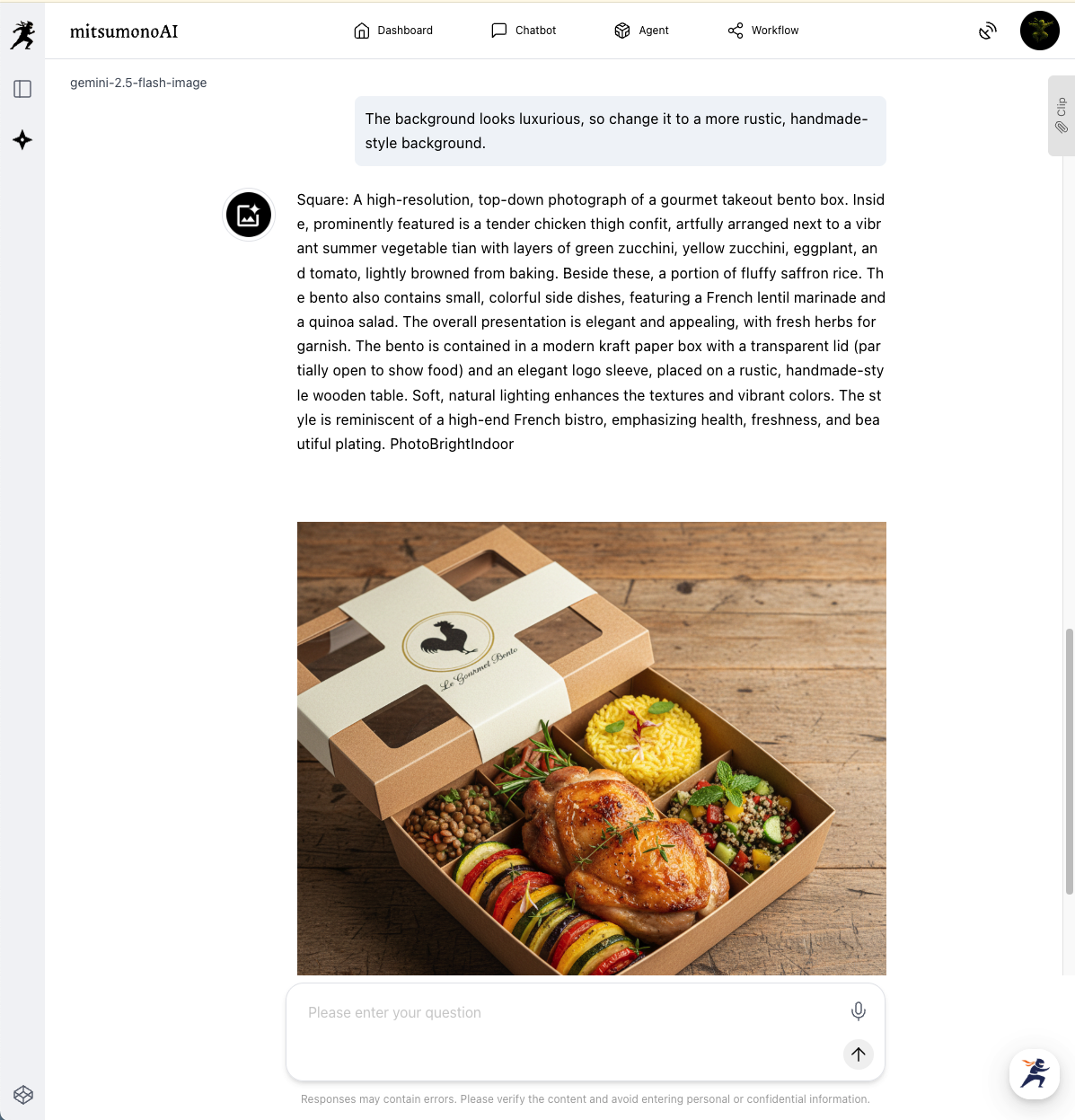The width and height of the screenshot is (1075, 1120).
Task: Send message with the up-arrow button
Action: click(x=859, y=1054)
